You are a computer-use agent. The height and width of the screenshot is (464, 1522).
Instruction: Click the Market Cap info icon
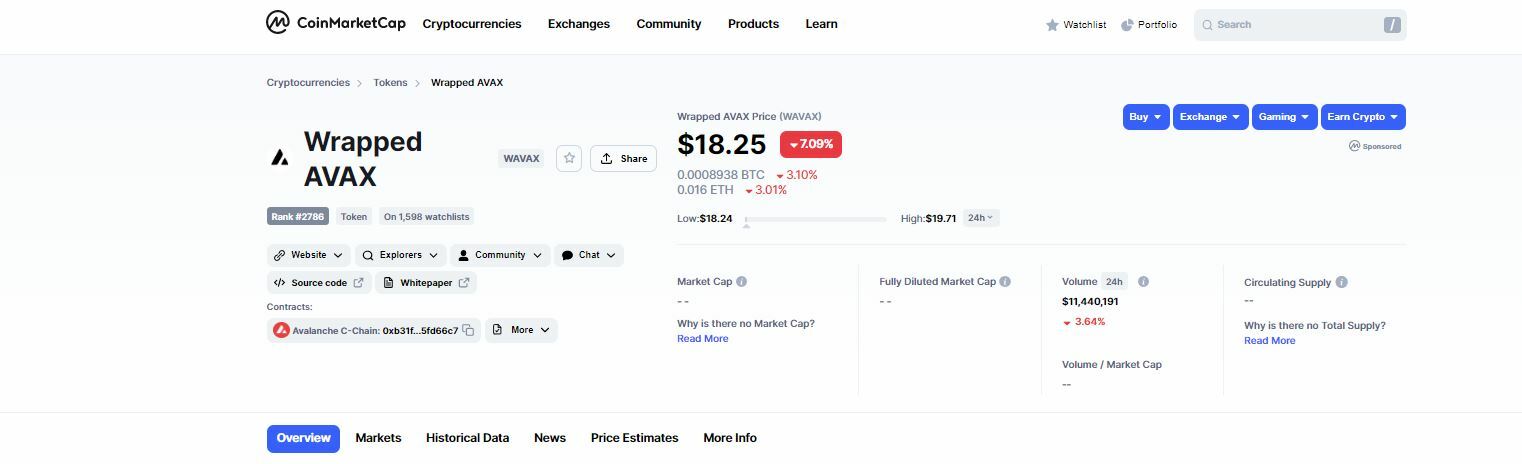tap(742, 282)
